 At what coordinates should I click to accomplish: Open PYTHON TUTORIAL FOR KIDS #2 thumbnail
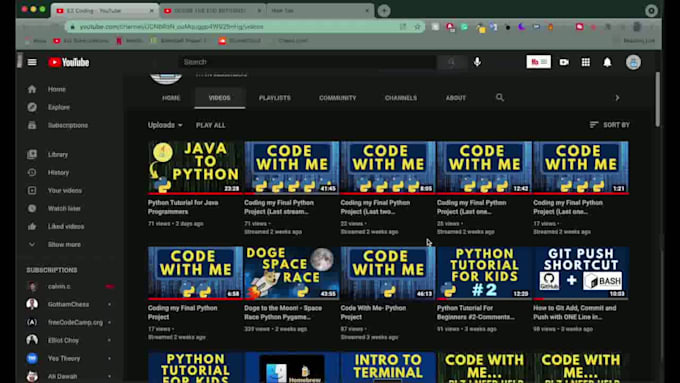484,273
